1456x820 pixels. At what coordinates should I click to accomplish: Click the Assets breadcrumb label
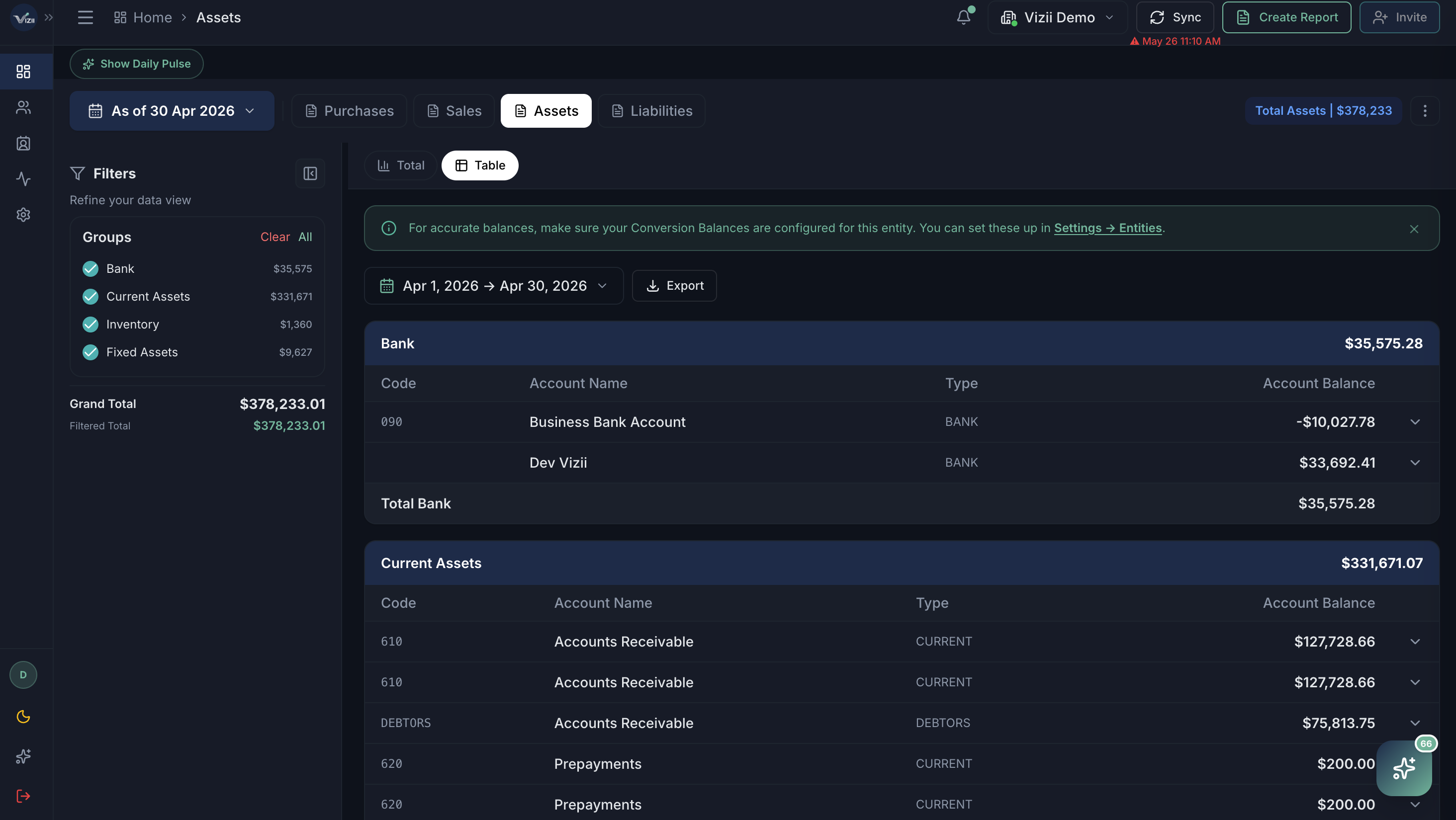(218, 17)
